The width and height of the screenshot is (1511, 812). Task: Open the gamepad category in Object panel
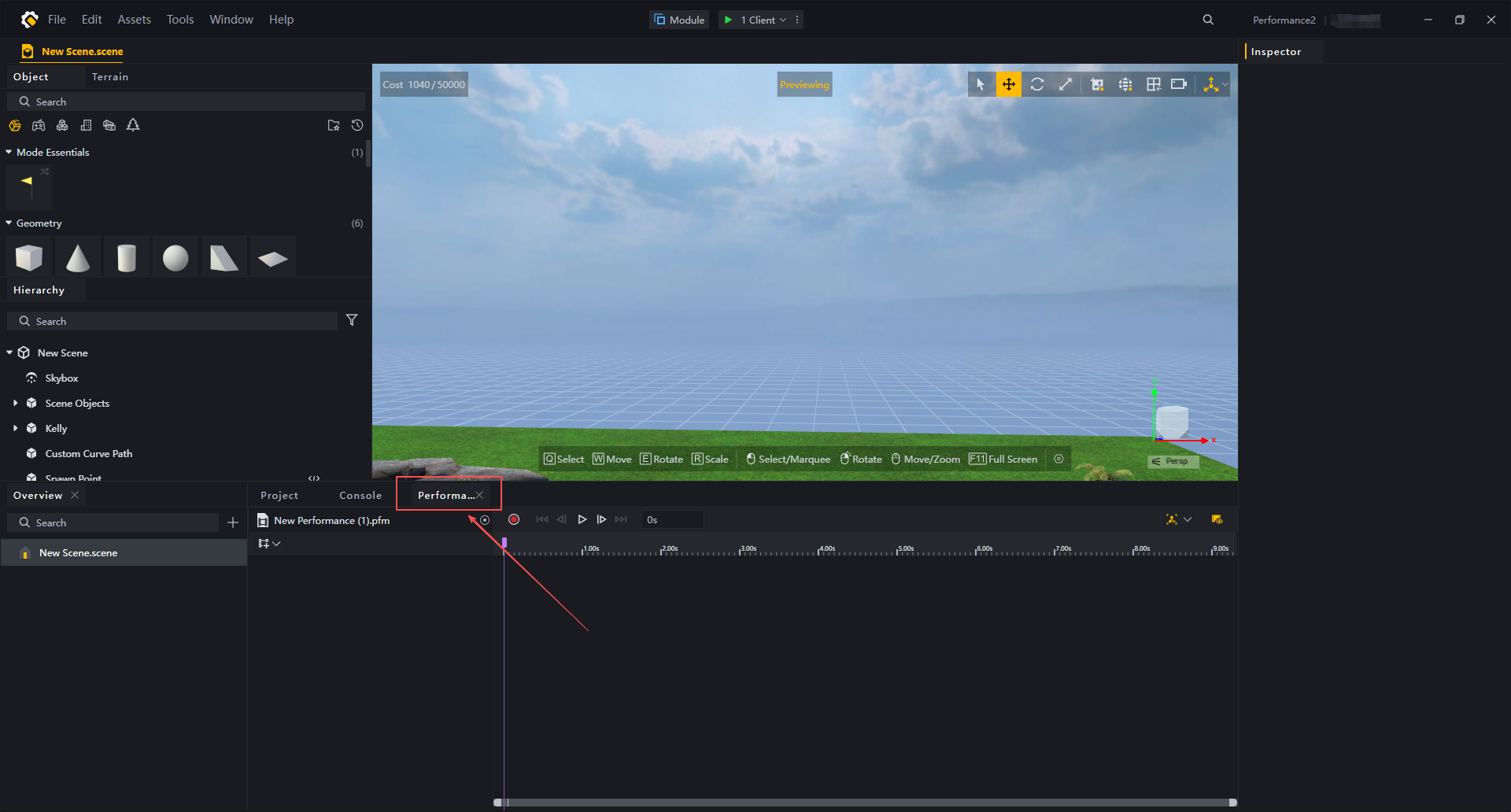pos(39,125)
